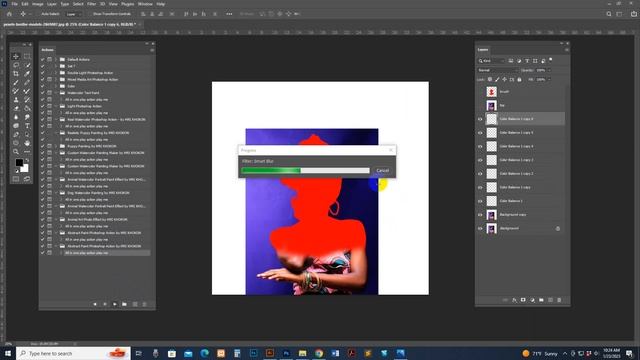This screenshot has height=360, width=640.
Task: Select the Hand tool
Action: point(27,143)
